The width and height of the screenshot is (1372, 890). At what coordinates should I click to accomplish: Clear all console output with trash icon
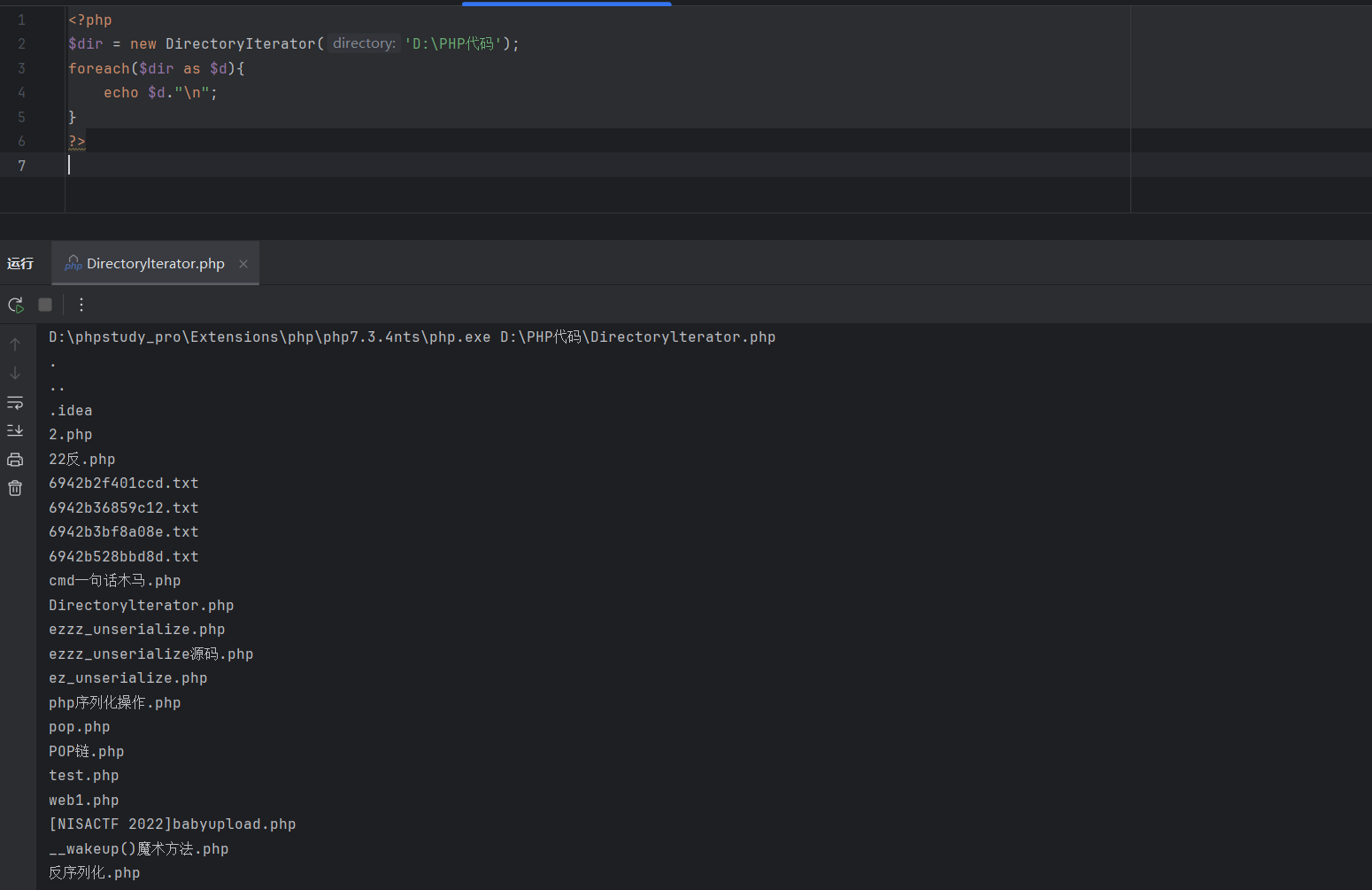15,488
